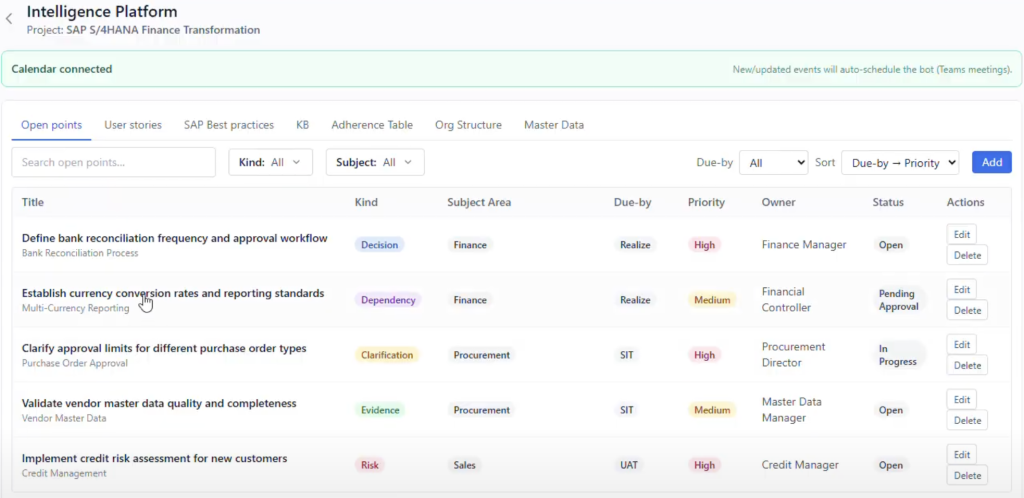
Task: Delete the currency conversion rates open point
Action: [967, 310]
